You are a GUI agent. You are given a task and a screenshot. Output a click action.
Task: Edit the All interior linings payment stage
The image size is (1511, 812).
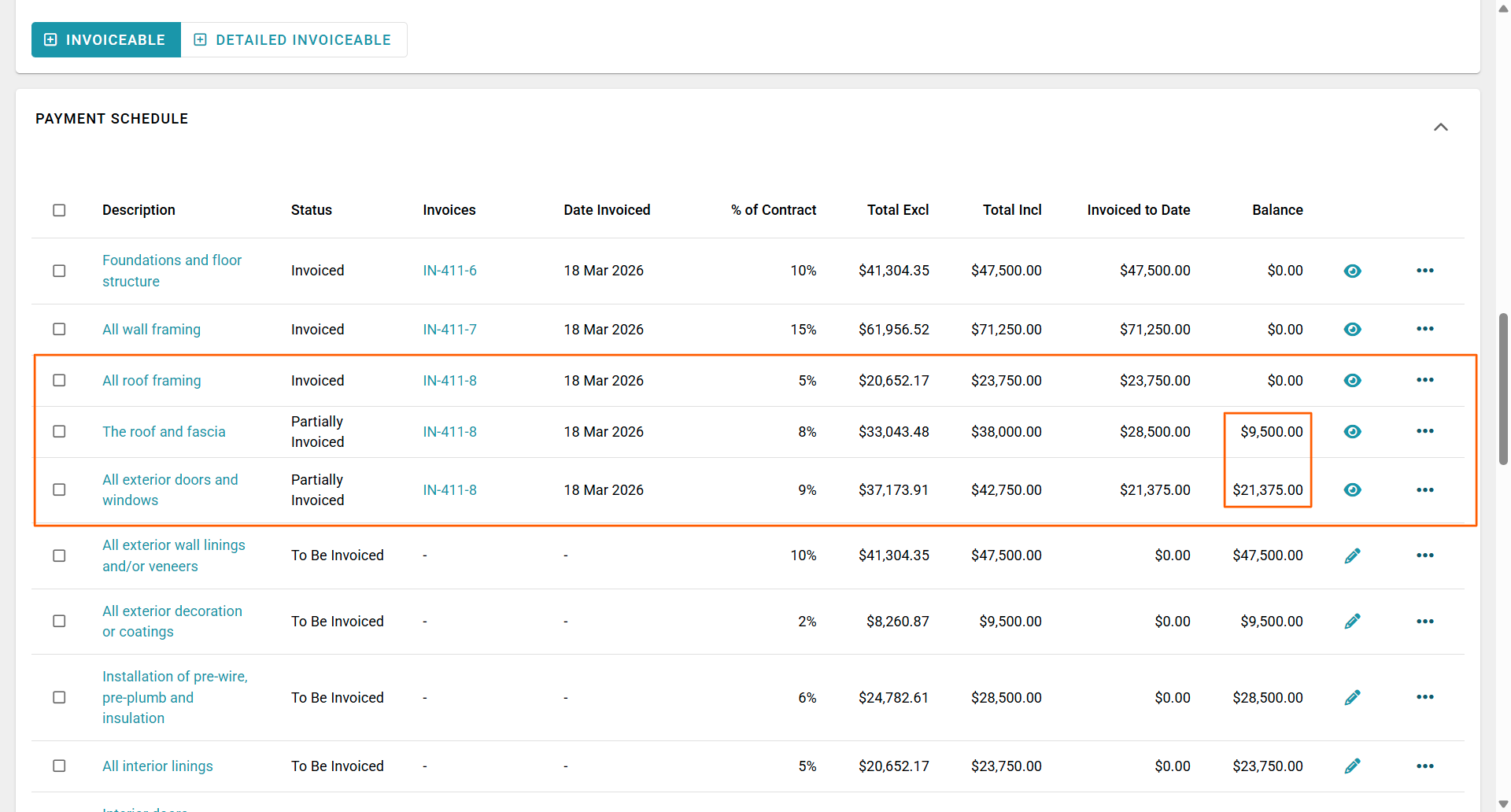[x=1352, y=766]
